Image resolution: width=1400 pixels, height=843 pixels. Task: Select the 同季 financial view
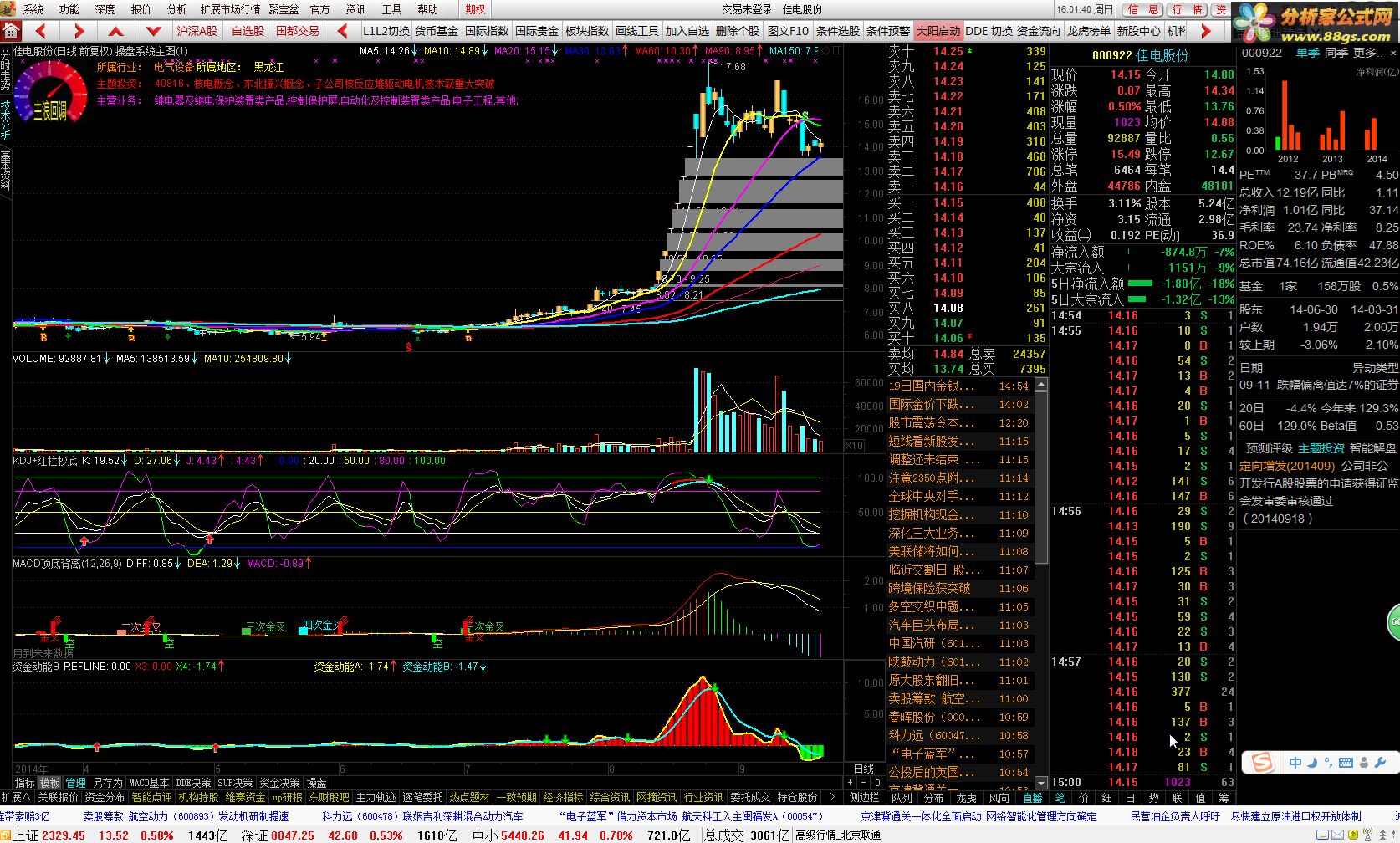tap(1336, 53)
